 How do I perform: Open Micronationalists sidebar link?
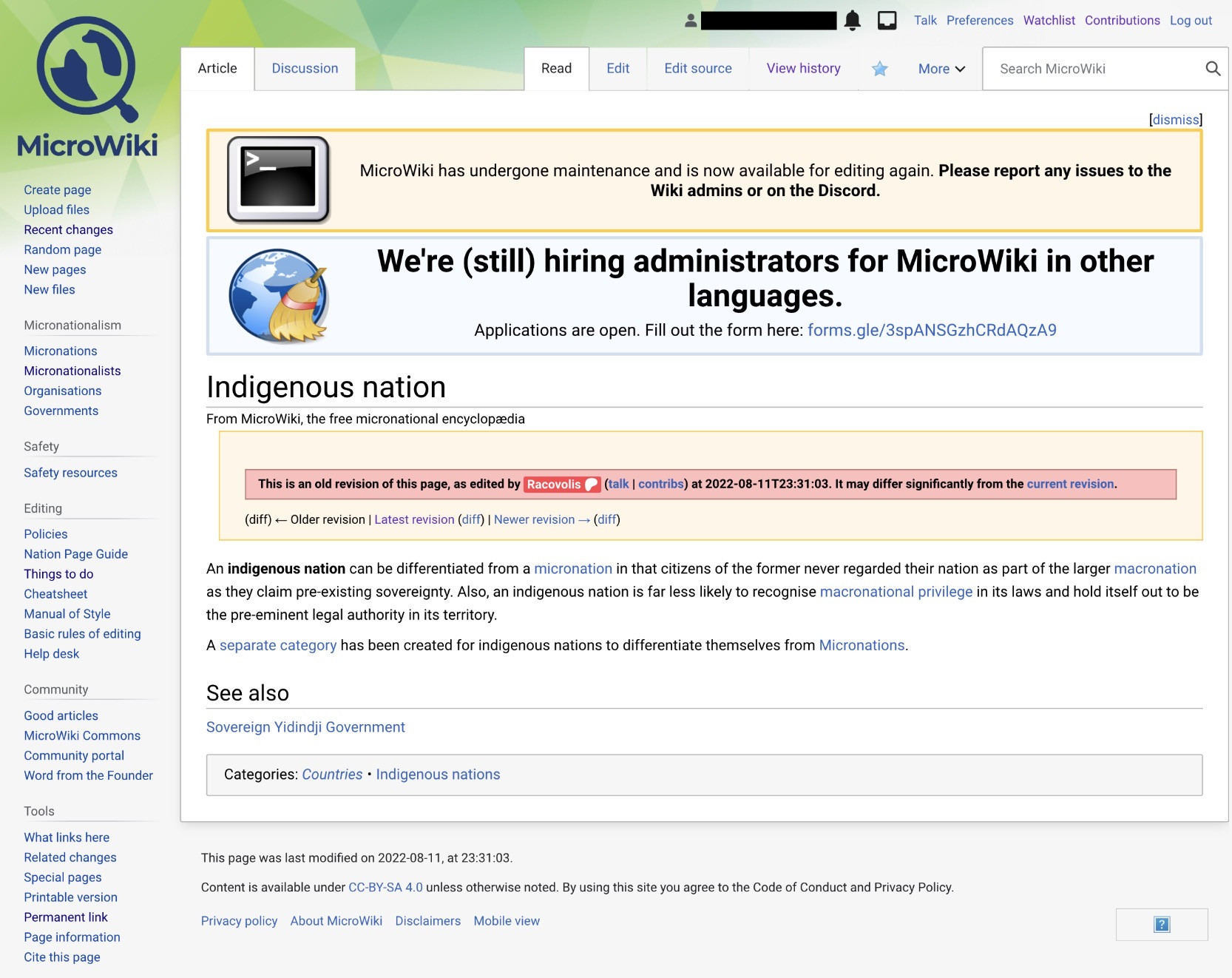(72, 371)
